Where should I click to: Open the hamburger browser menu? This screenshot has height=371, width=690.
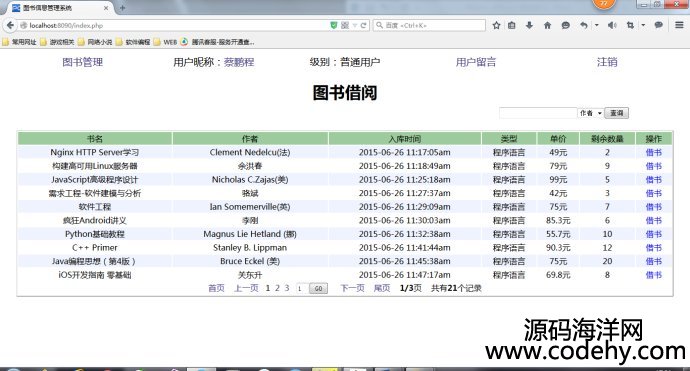coord(679,25)
